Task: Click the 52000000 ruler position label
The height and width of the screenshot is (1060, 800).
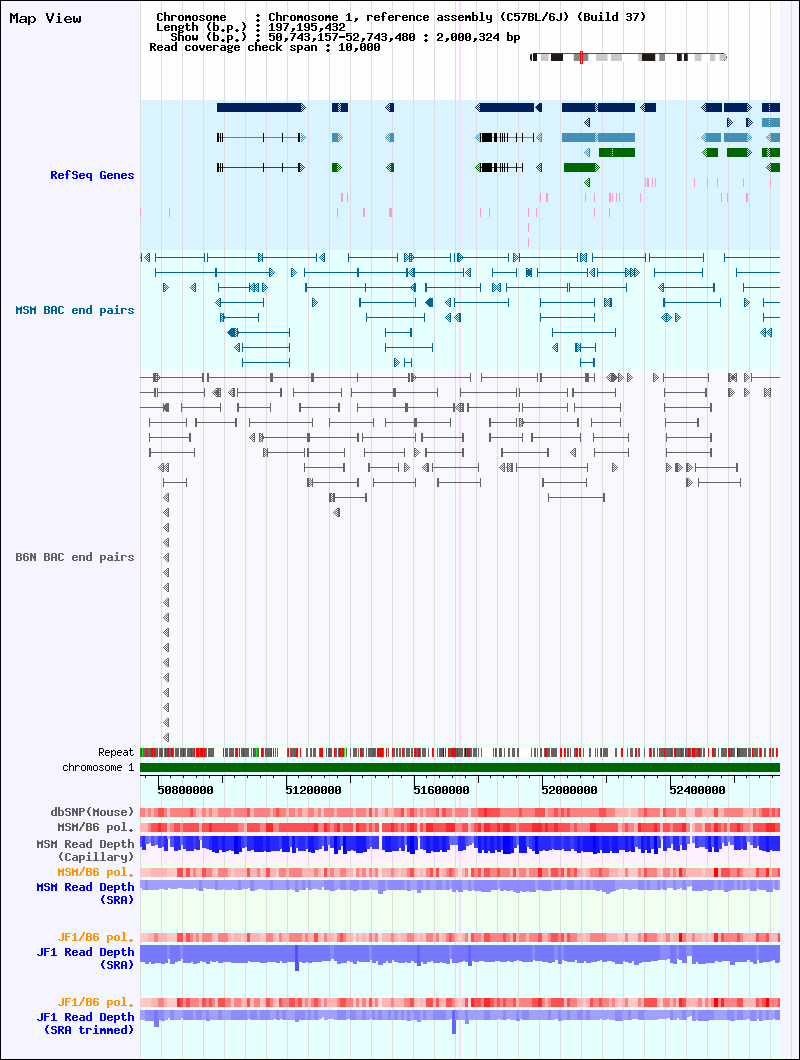Action: click(569, 790)
